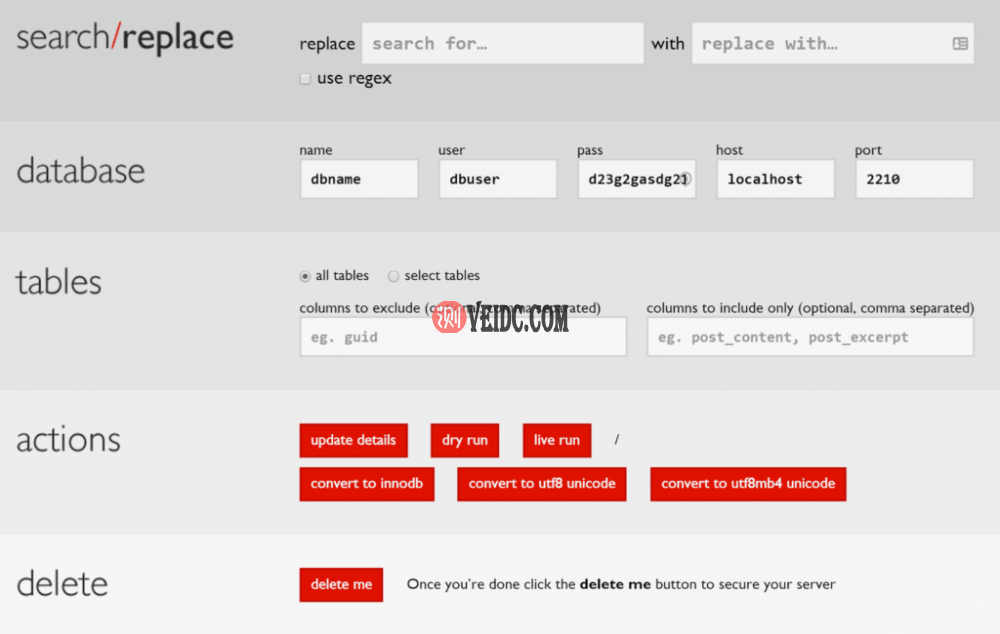Click the port field showing 2210
Screen dimensions: 1000x634
913,179
